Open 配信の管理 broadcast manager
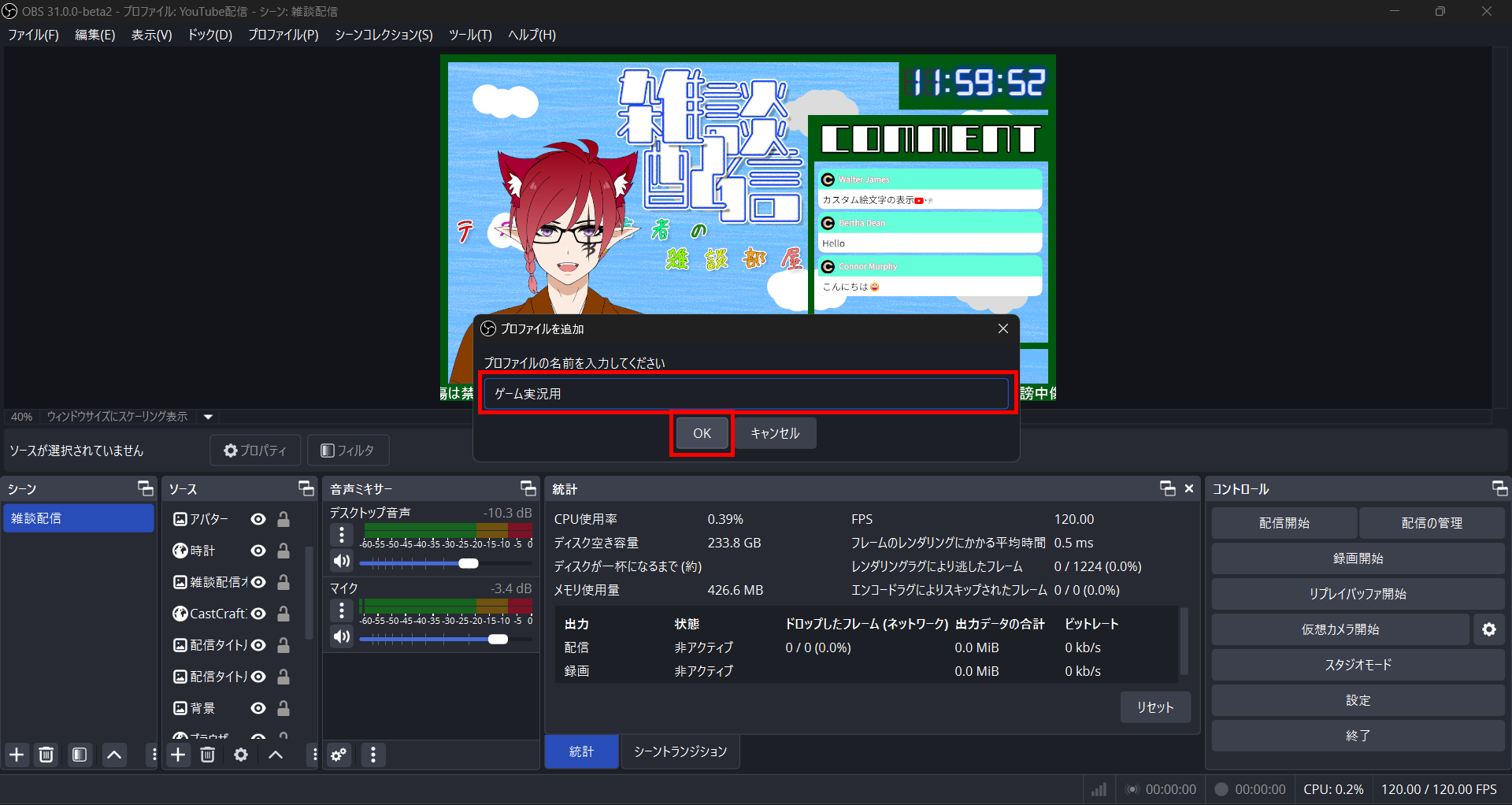The width and height of the screenshot is (1512, 805). point(1432,523)
